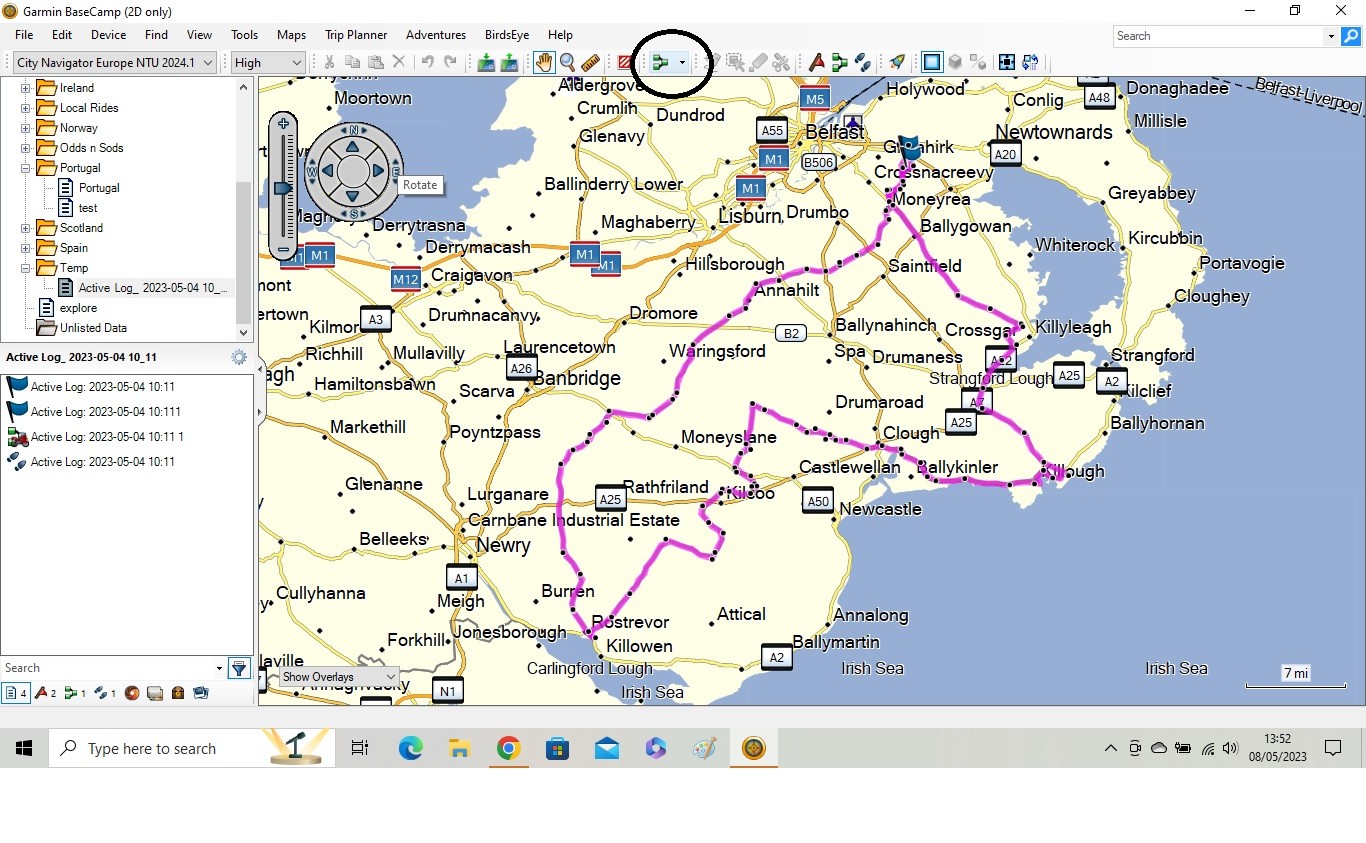The image size is (1366, 843).
Task: Click the 3D map view cube icon
Action: point(955,62)
